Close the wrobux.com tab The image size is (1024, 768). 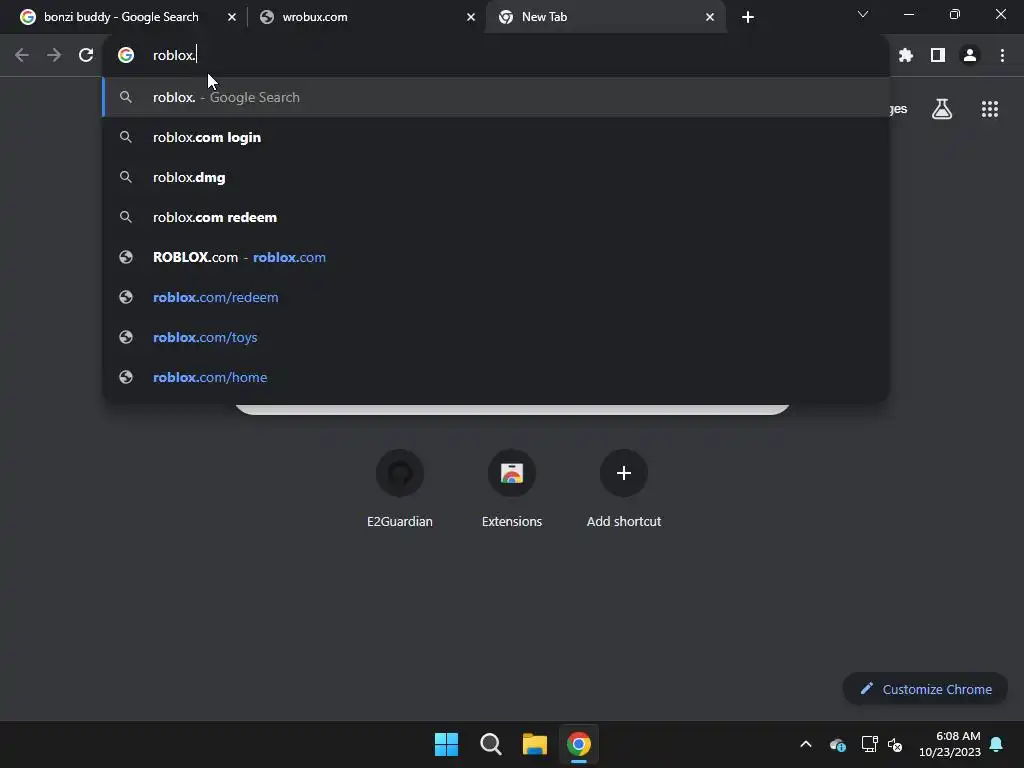[471, 17]
